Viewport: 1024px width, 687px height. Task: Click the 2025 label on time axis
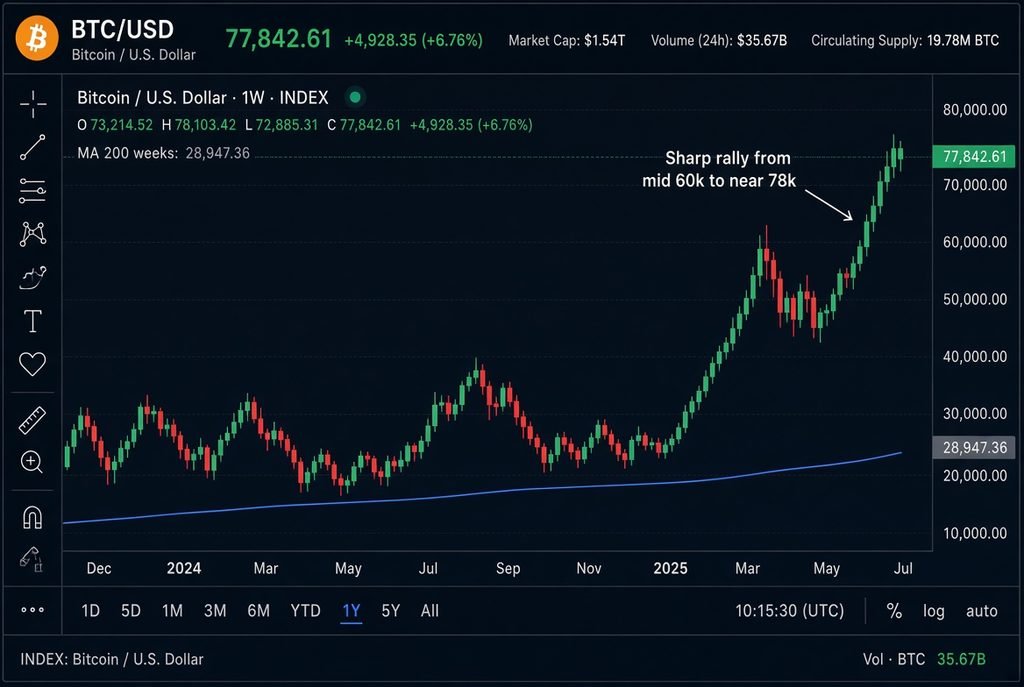671,568
